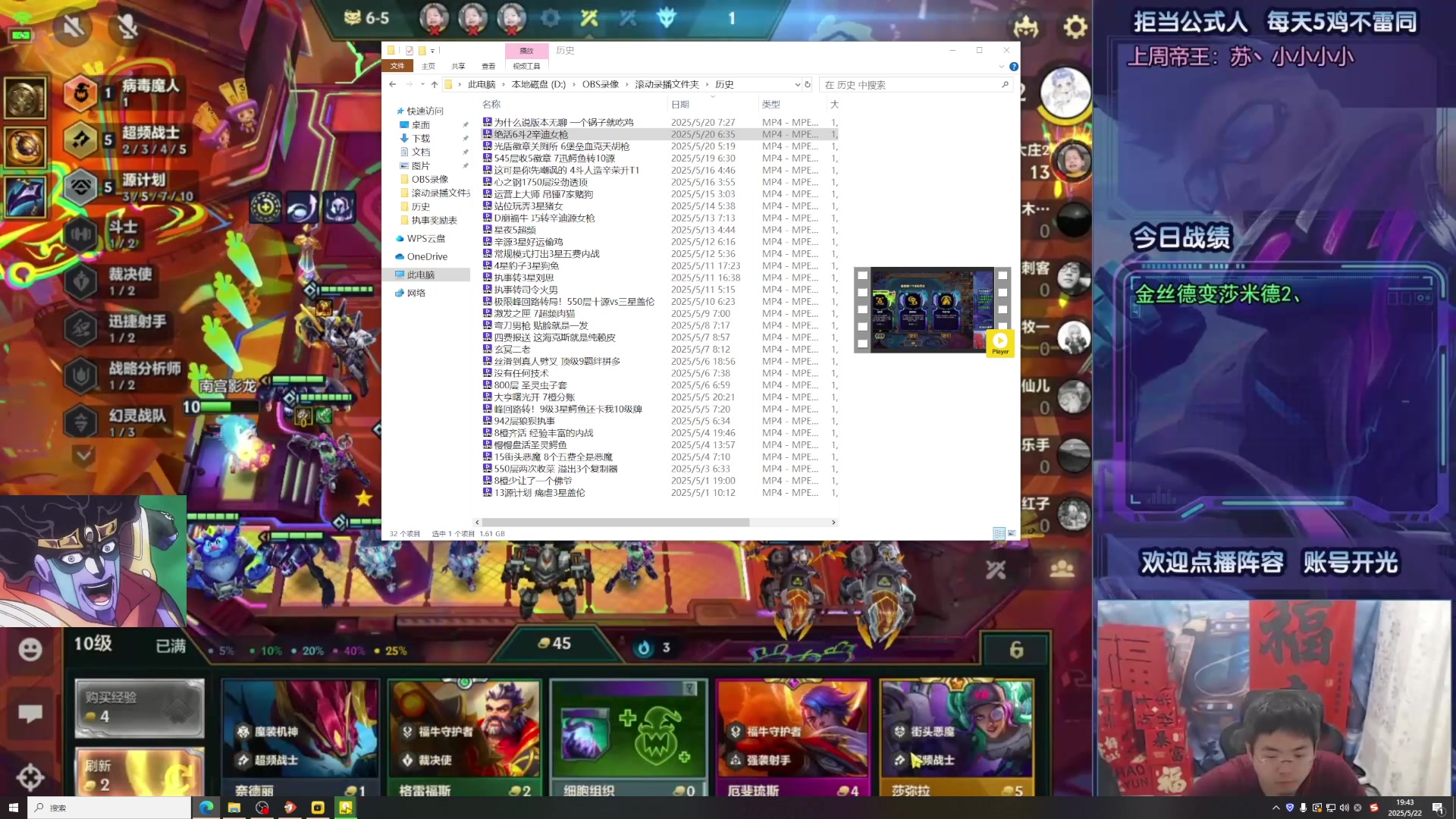
Task: Refresh the 历史 folder listing
Action: tap(808, 84)
